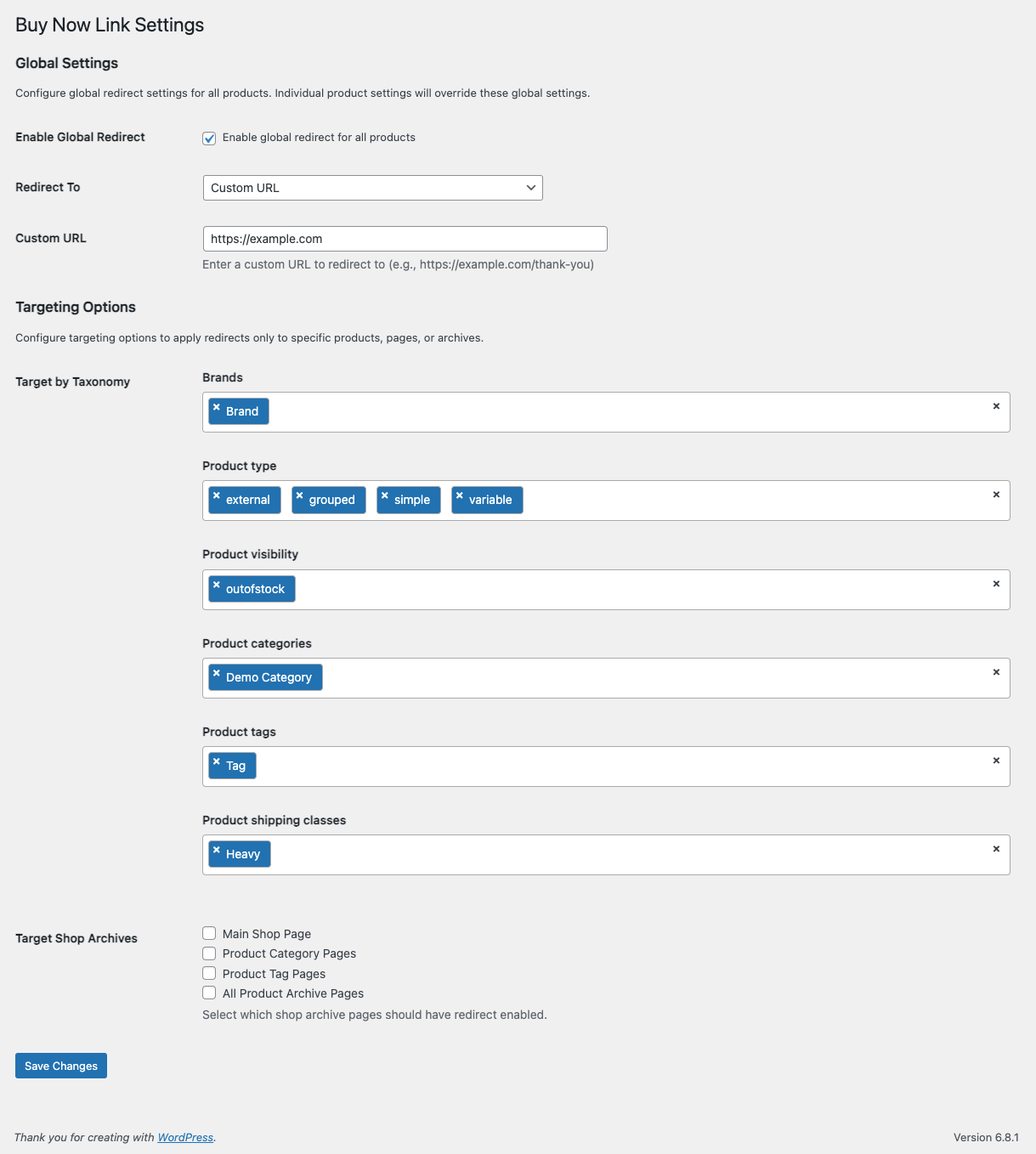Screen dimensions: 1036x1154
Task: Clear the Product visibility field entirely
Action: click(x=996, y=584)
